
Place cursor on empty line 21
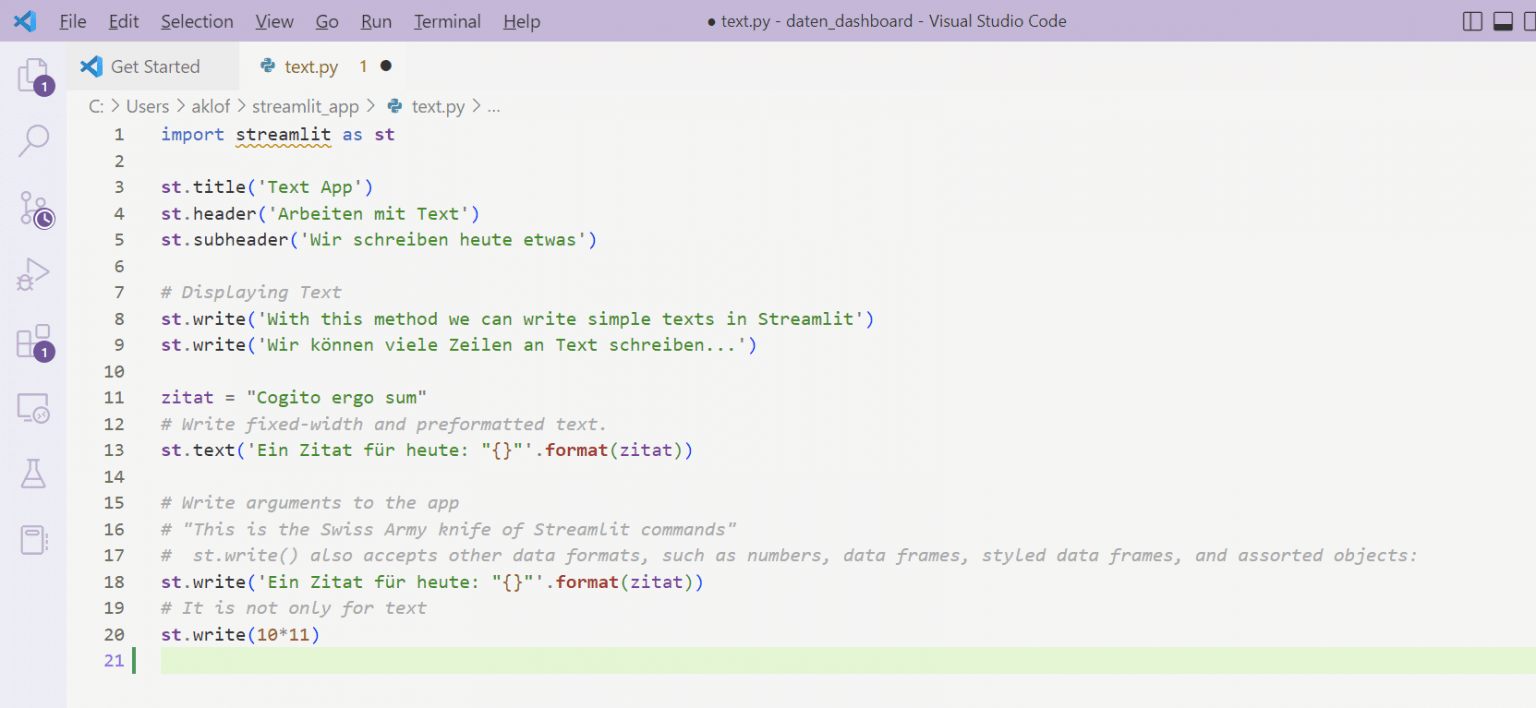point(600,660)
